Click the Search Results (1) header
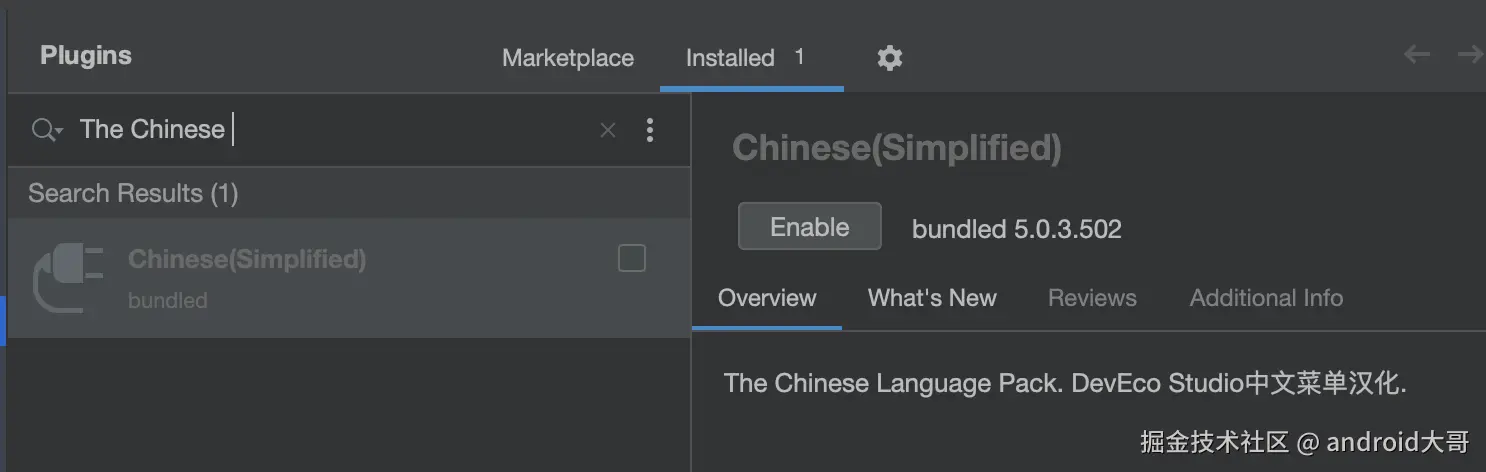 click(133, 193)
